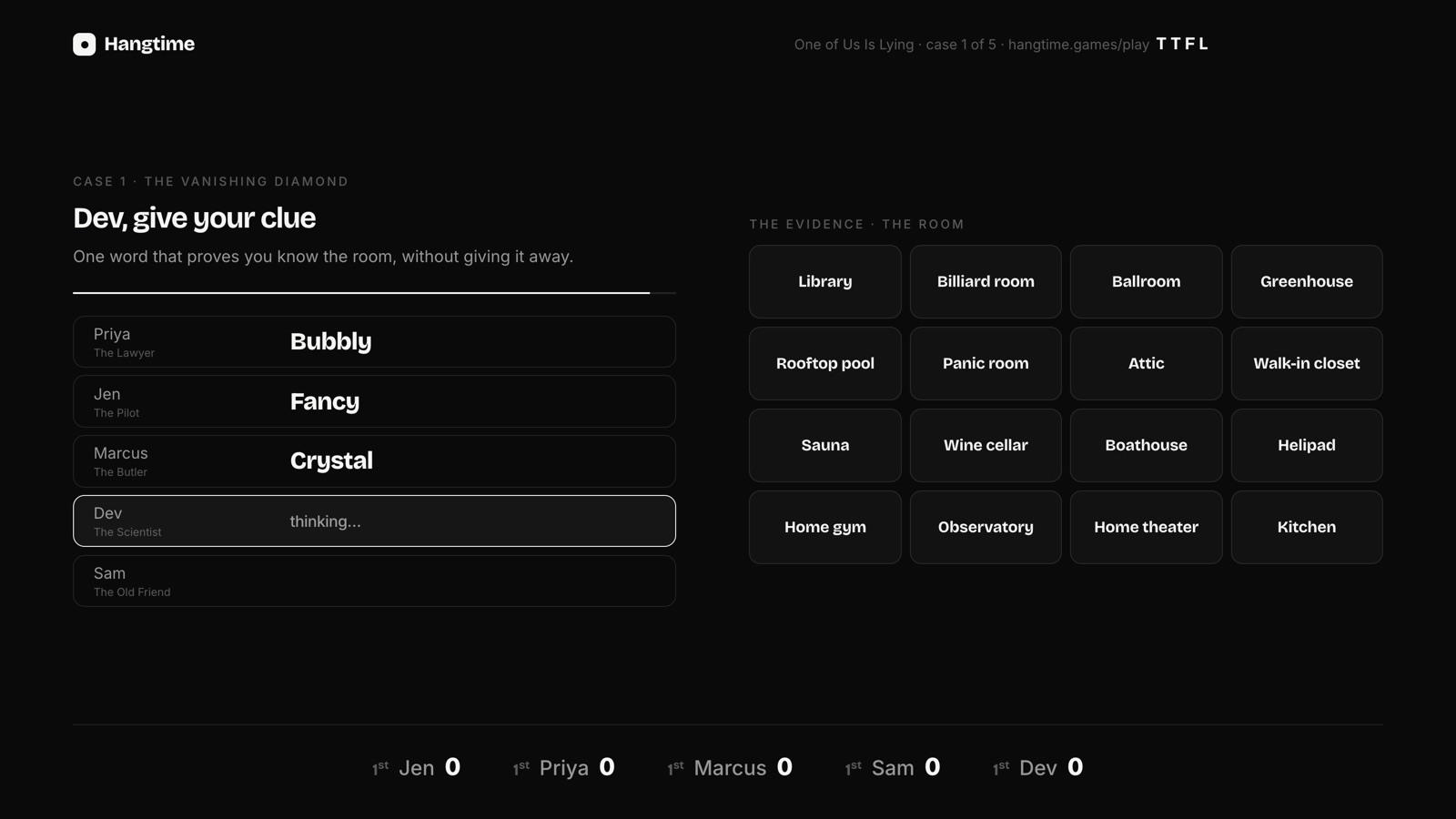Viewport: 1456px width, 819px height.
Task: Open Priya's Bubbly clue row
Action: point(374,341)
